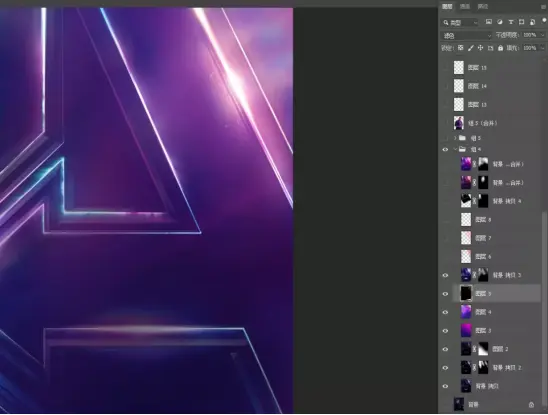Hide the 组 4 group

[445, 150]
